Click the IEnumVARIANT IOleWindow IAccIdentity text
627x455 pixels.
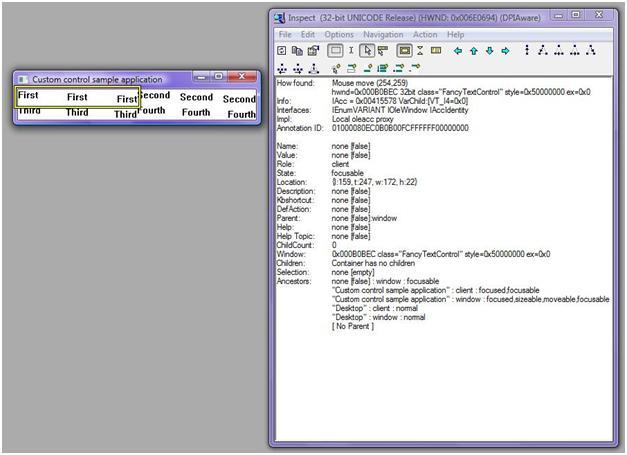400,110
